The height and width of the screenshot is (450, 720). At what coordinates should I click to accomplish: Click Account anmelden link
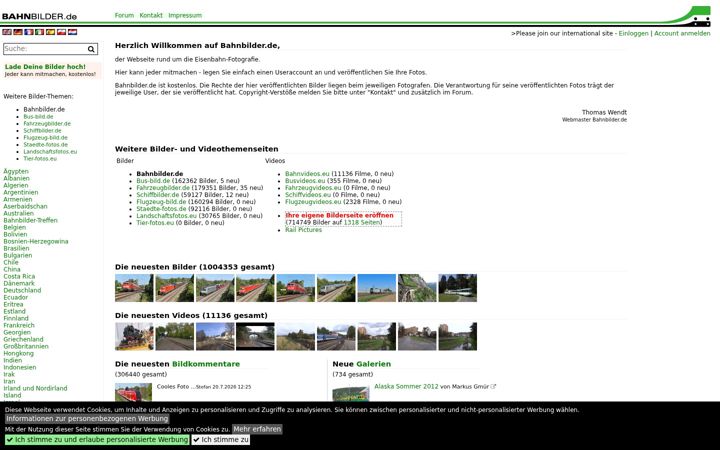pos(682,34)
